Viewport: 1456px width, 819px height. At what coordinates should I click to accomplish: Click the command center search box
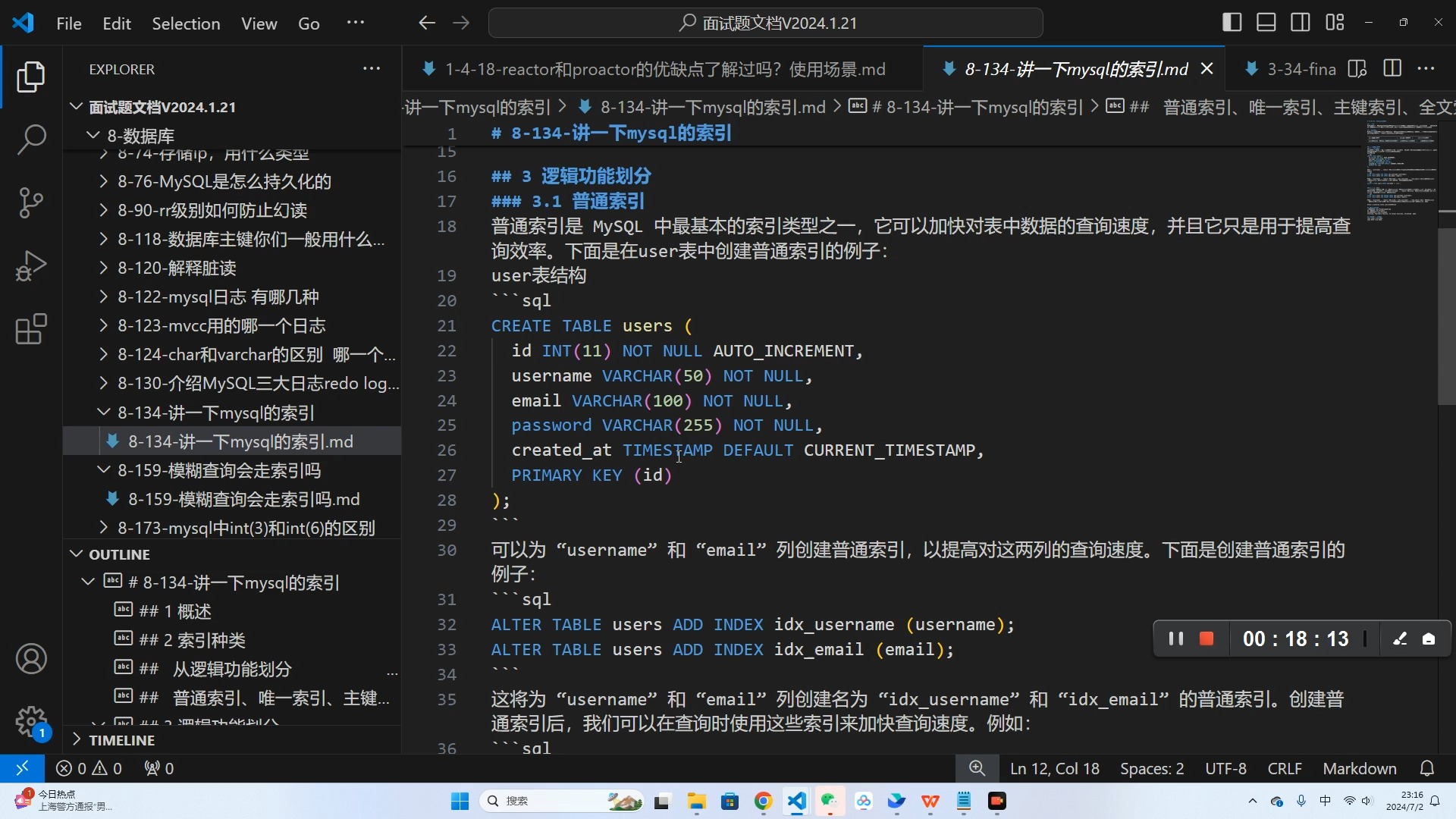pos(766,23)
